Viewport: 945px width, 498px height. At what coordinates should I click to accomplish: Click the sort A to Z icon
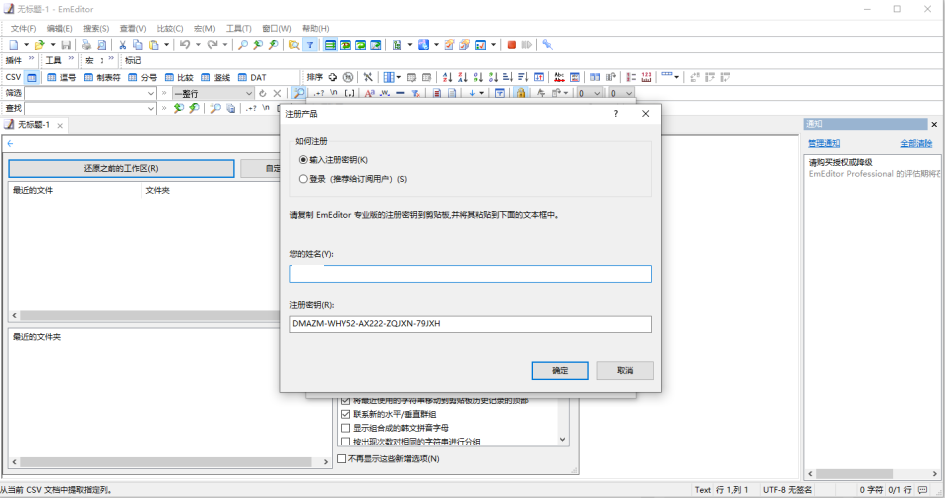[x=447, y=77]
